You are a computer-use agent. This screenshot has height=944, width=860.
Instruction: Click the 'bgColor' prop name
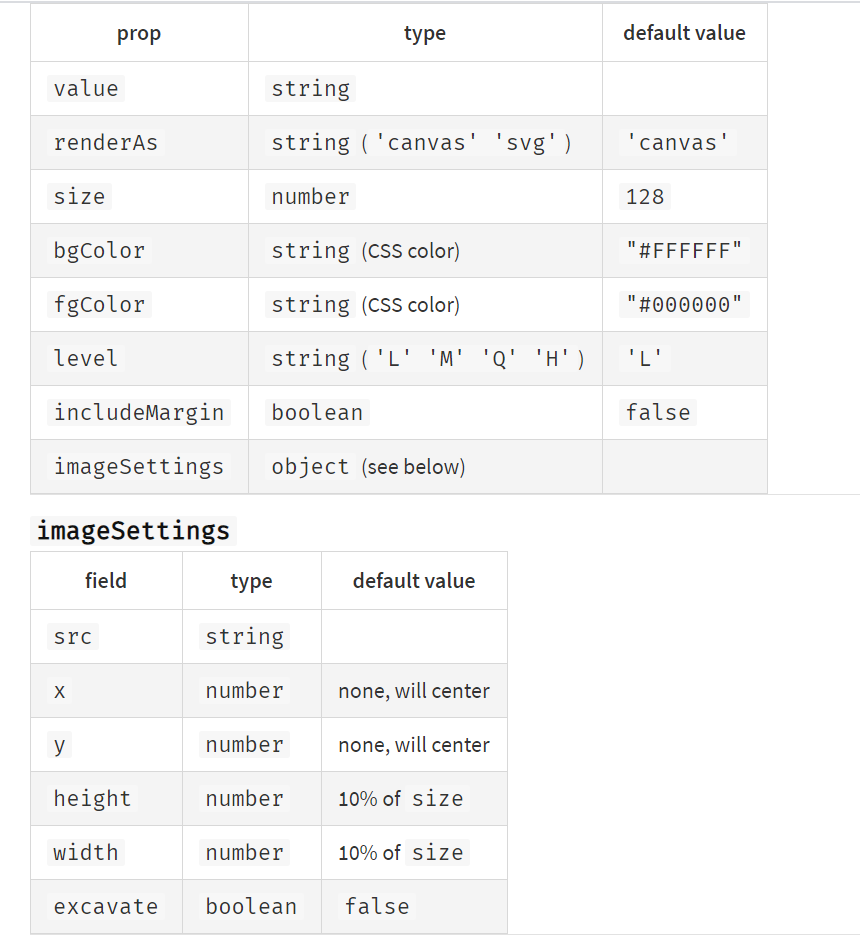pyautogui.click(x=99, y=250)
